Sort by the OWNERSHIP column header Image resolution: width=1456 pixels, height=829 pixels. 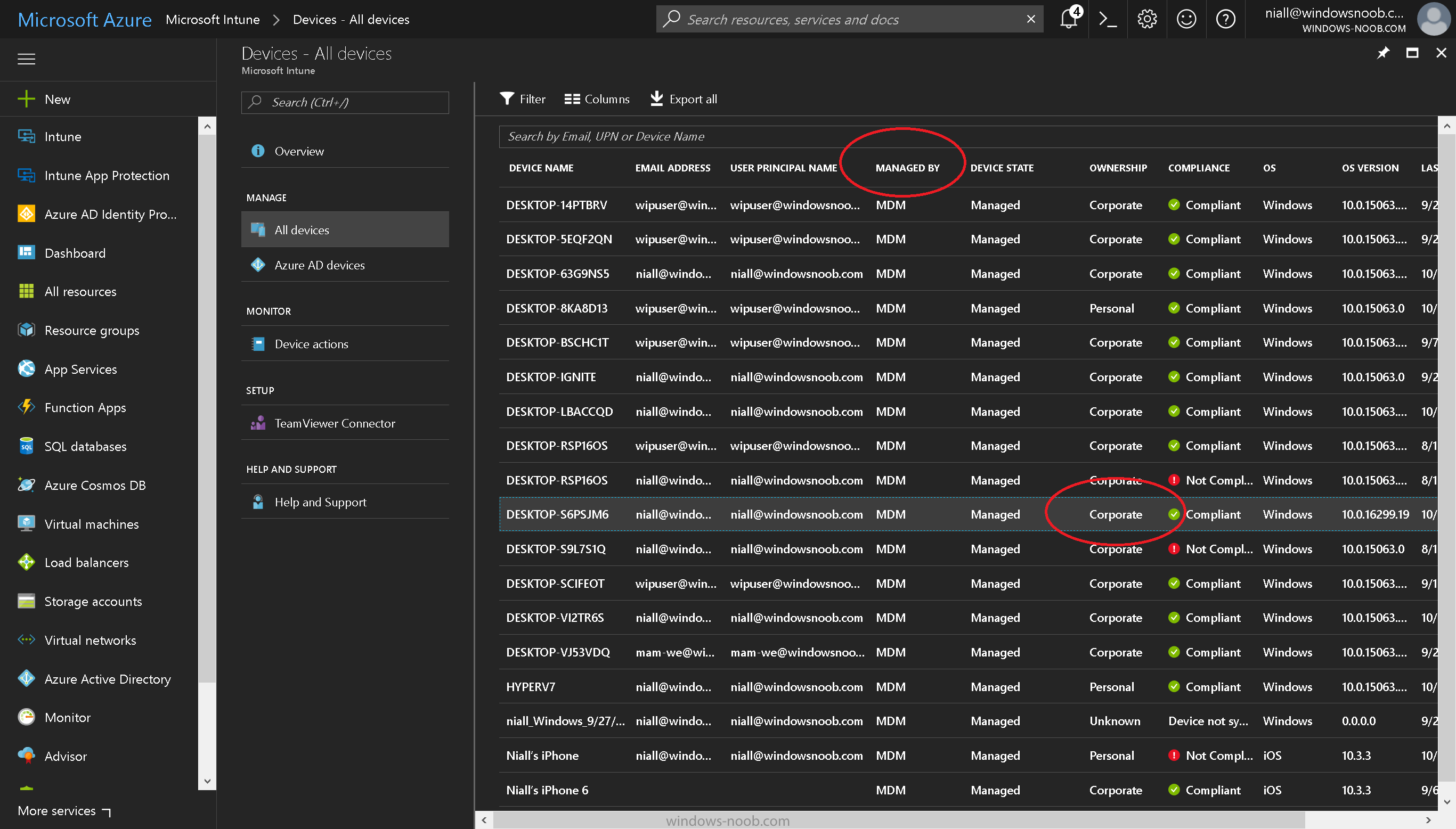tap(1118, 168)
